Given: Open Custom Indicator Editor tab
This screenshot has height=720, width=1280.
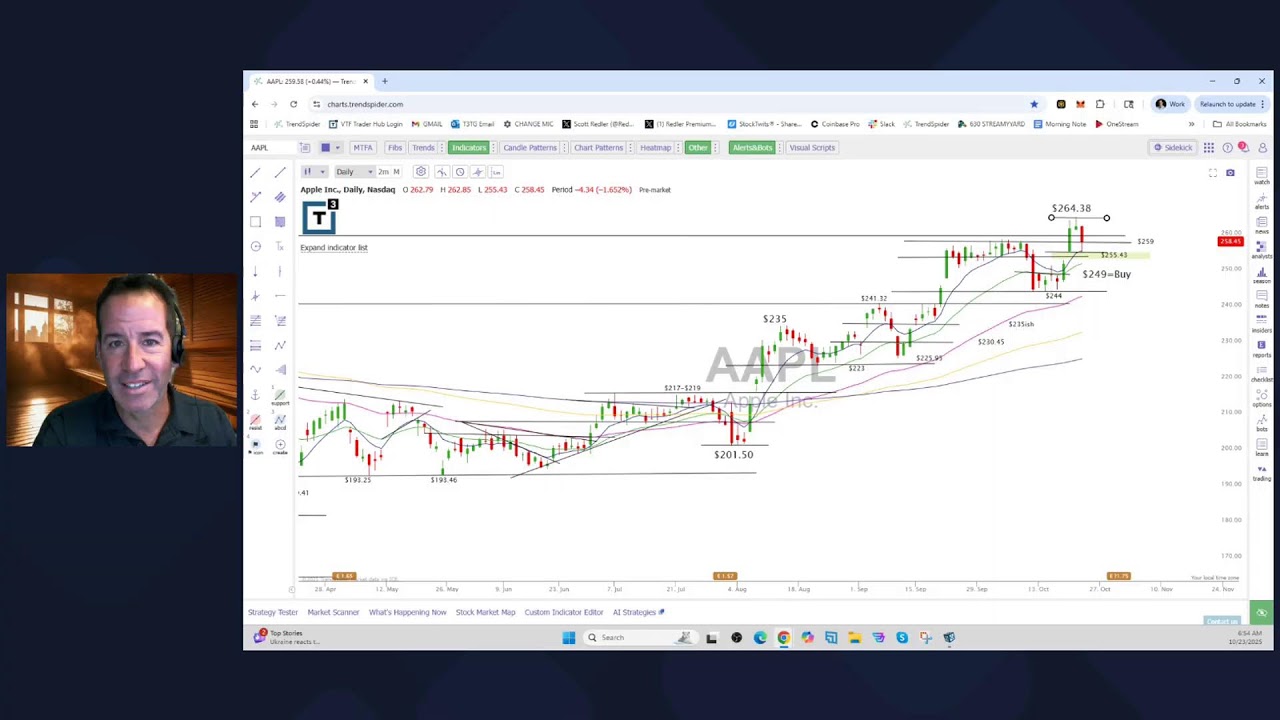Looking at the screenshot, I should pos(564,612).
